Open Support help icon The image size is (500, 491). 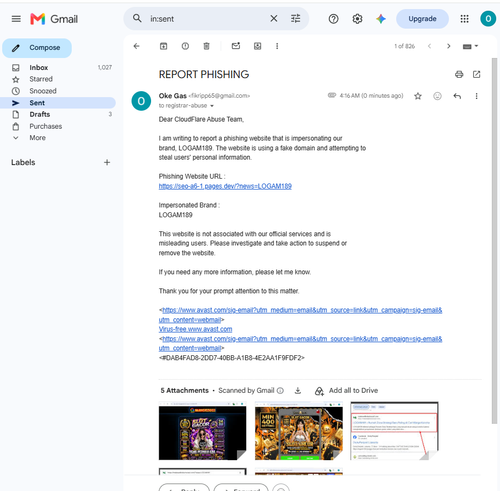333,19
